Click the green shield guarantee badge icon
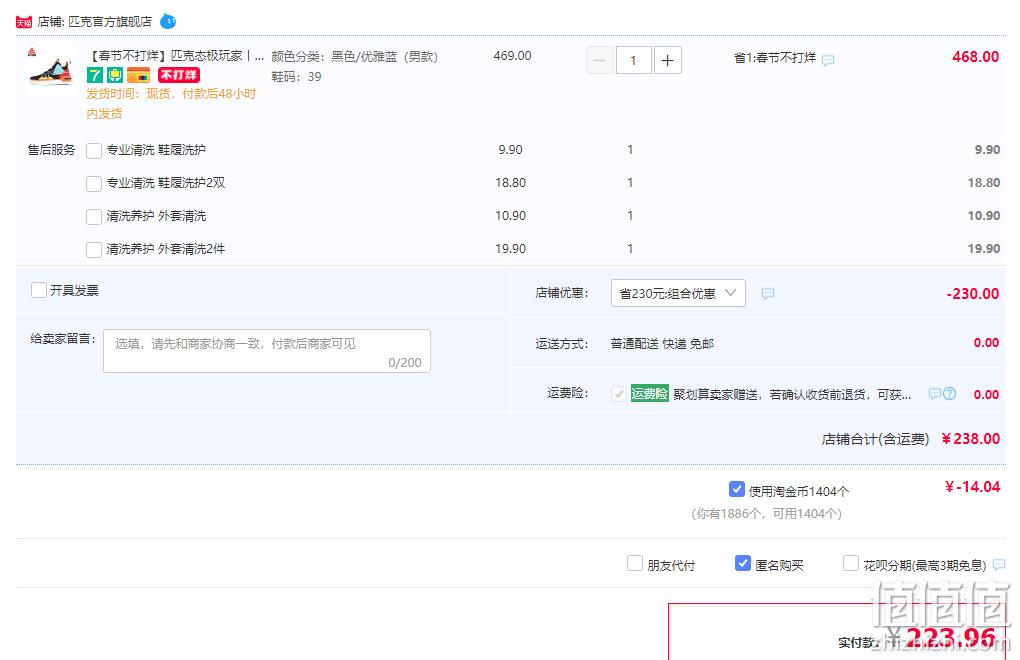 [114, 75]
